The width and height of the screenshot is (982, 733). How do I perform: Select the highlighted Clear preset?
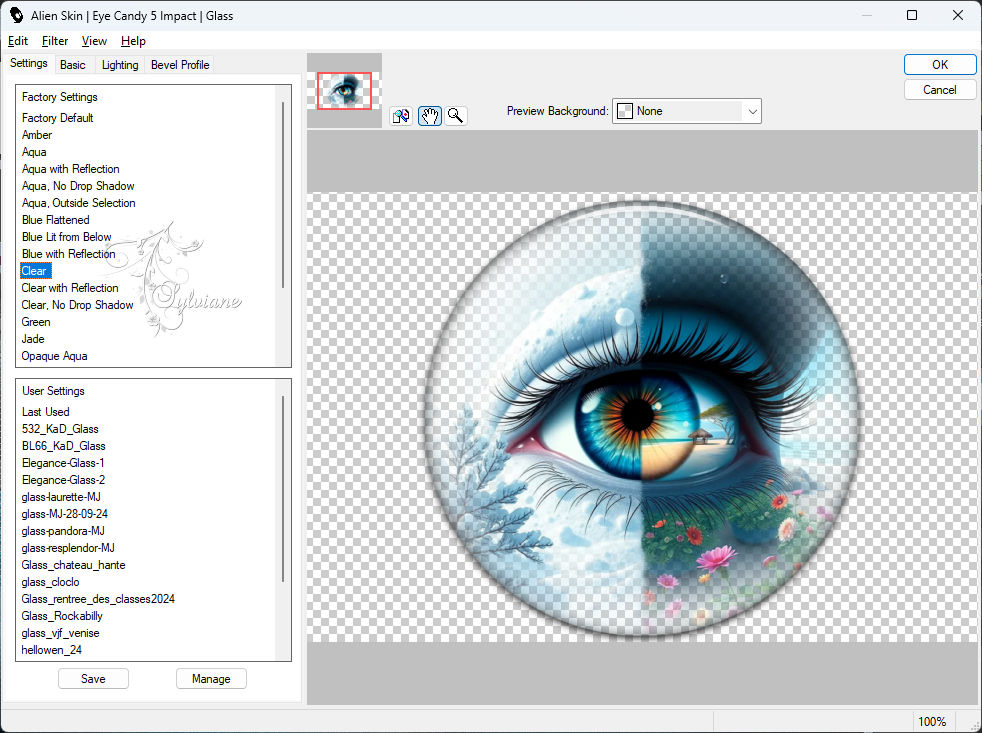35,271
